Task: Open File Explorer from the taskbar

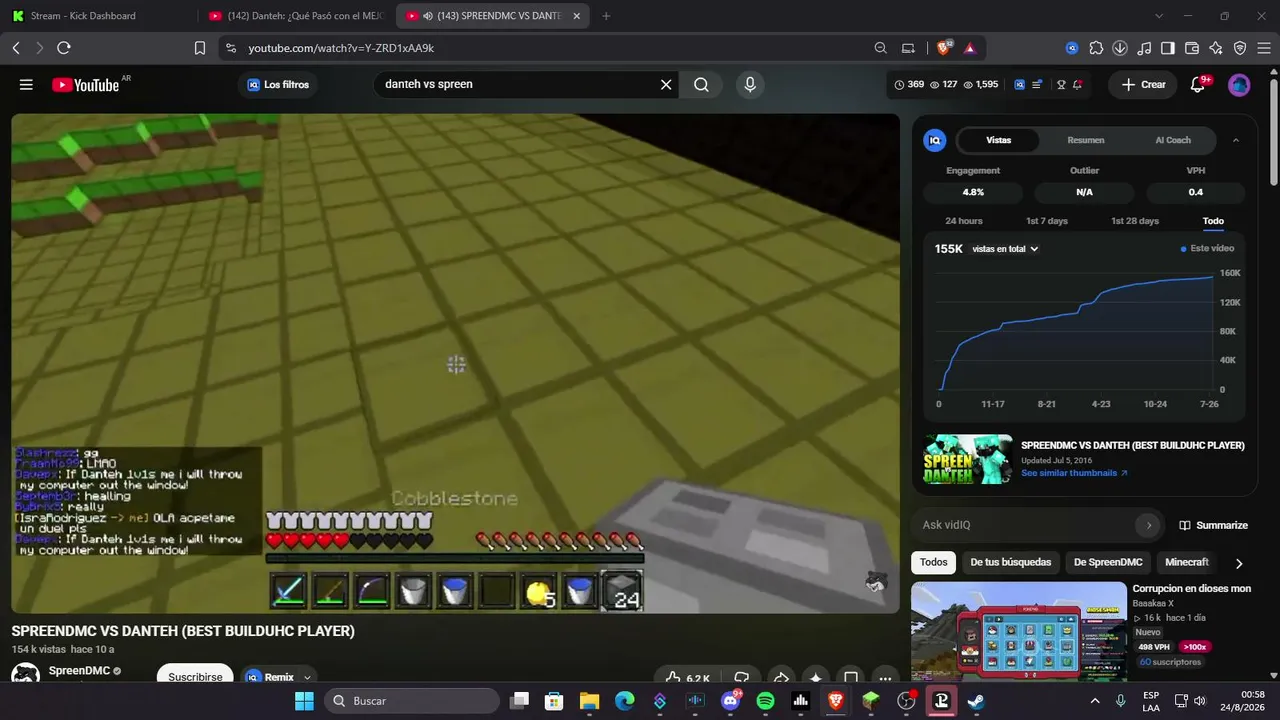Action: (589, 701)
